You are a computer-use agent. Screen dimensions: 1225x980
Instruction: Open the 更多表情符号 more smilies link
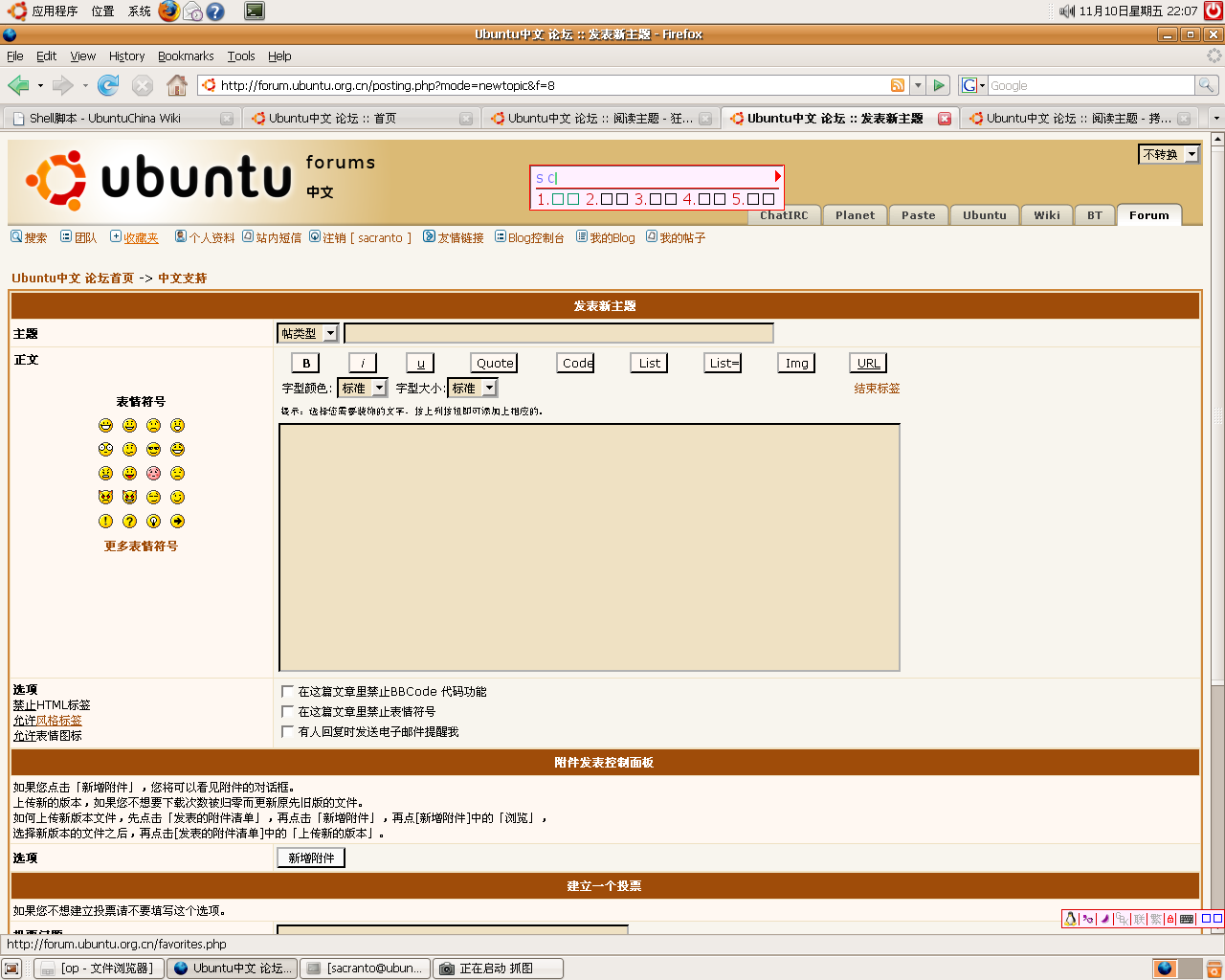(141, 546)
